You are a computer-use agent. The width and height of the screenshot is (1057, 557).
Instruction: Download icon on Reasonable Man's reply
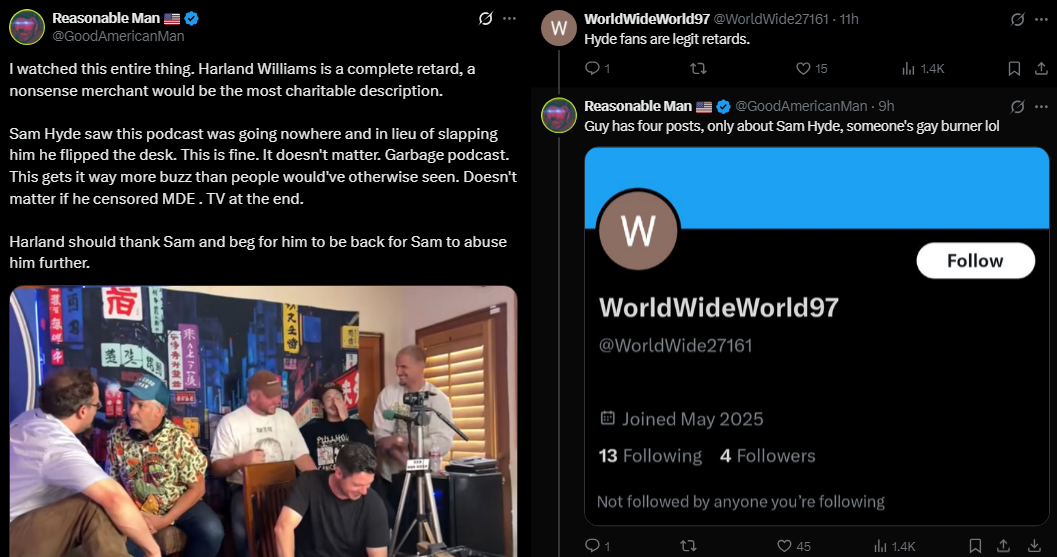[x=1034, y=546]
